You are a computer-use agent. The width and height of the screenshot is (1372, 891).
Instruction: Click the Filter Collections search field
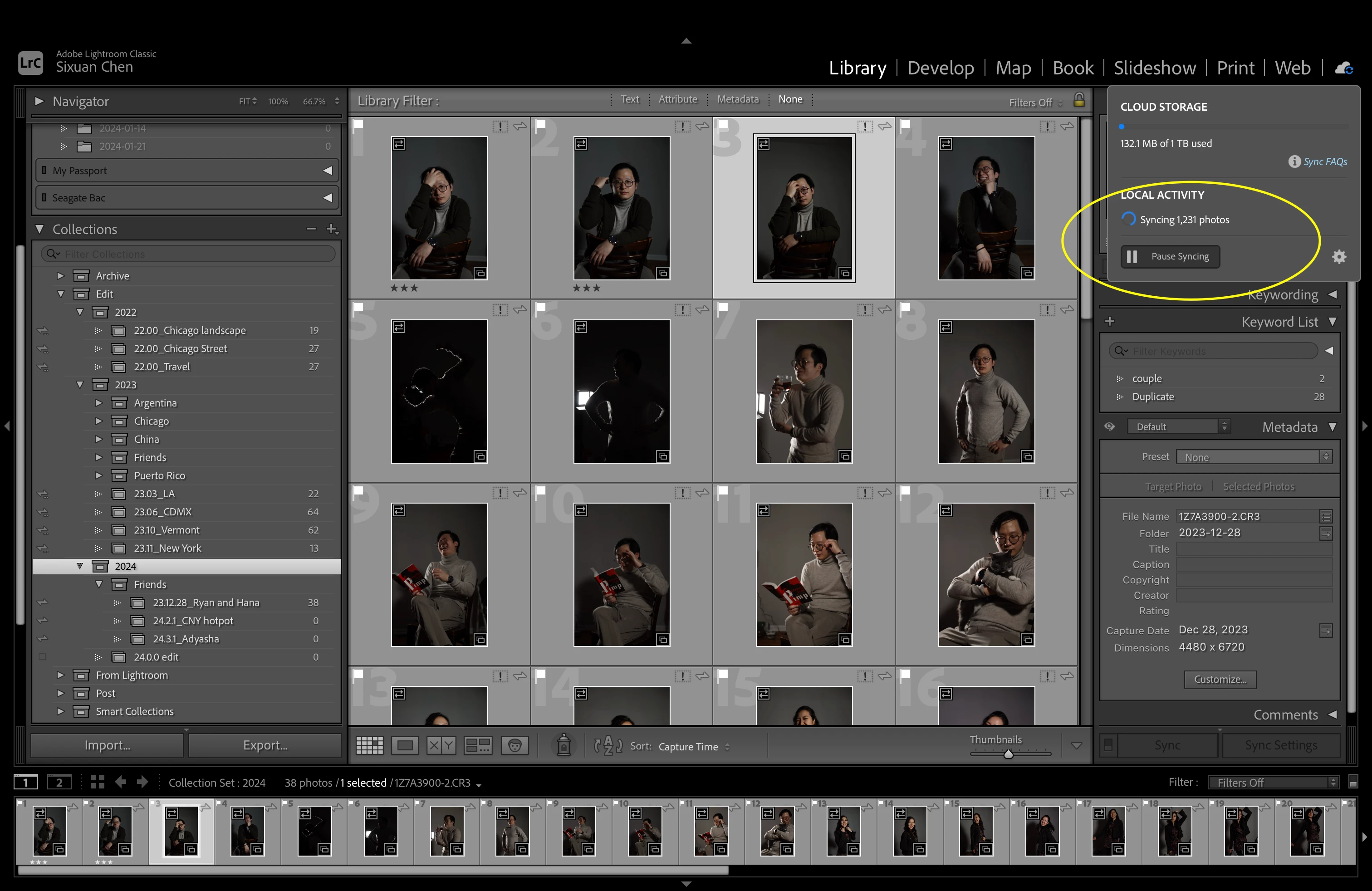click(x=190, y=254)
